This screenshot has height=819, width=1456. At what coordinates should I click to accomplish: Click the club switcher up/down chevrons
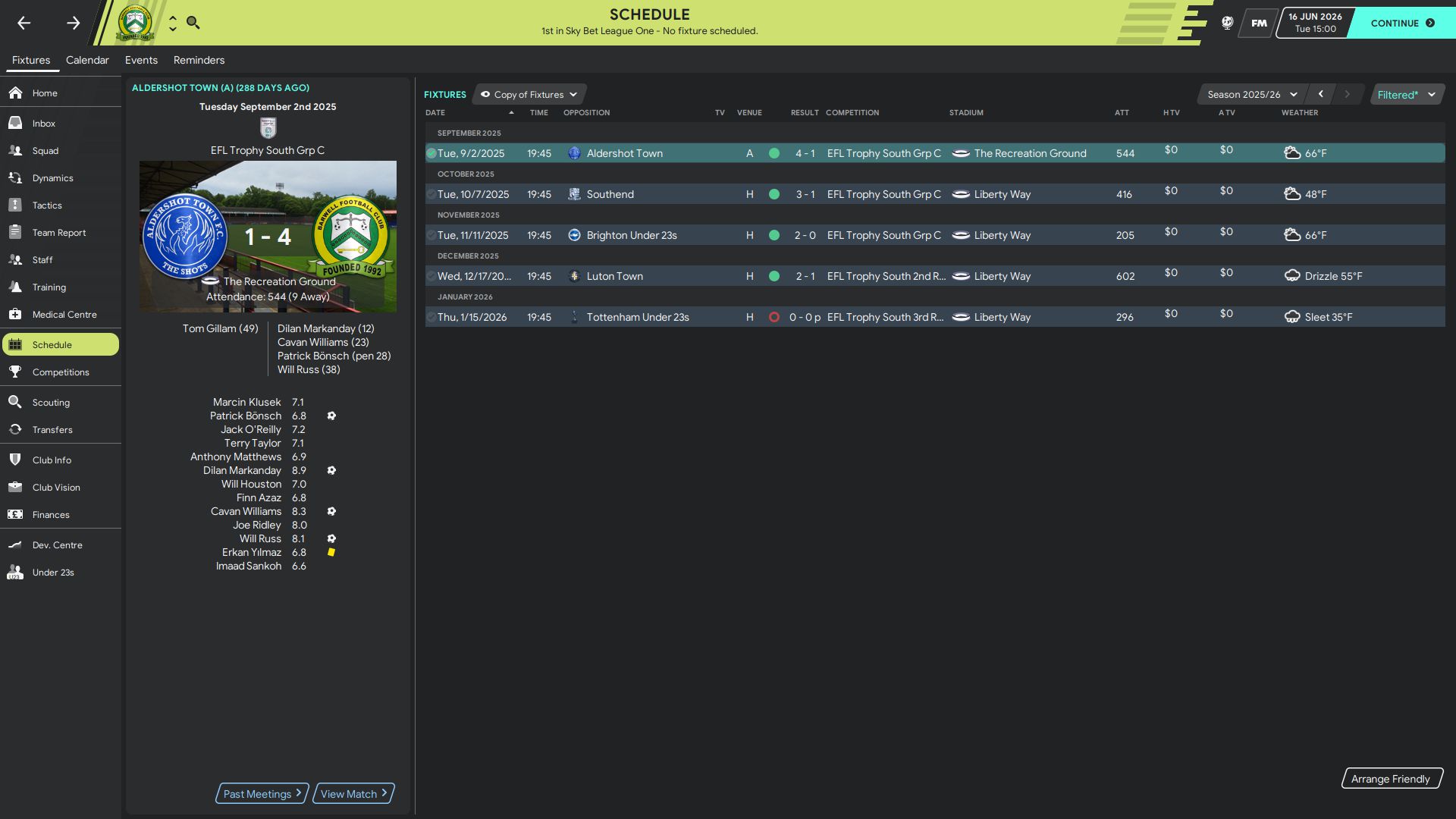[x=173, y=23]
